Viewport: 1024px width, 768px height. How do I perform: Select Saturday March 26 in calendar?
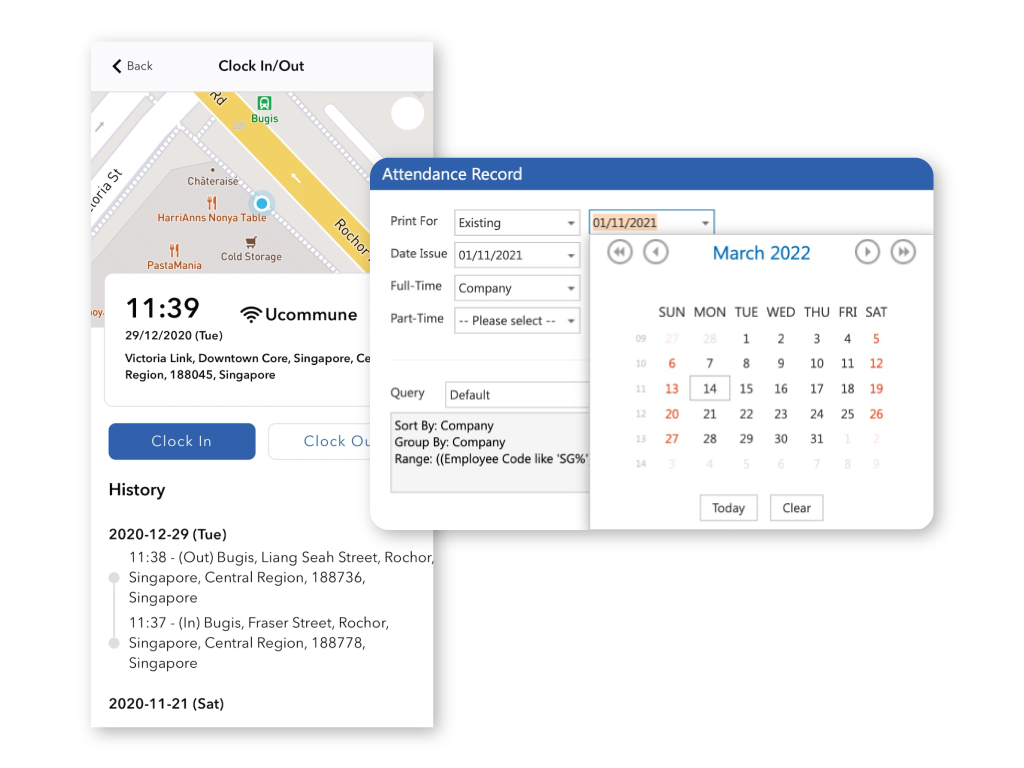tap(876, 414)
